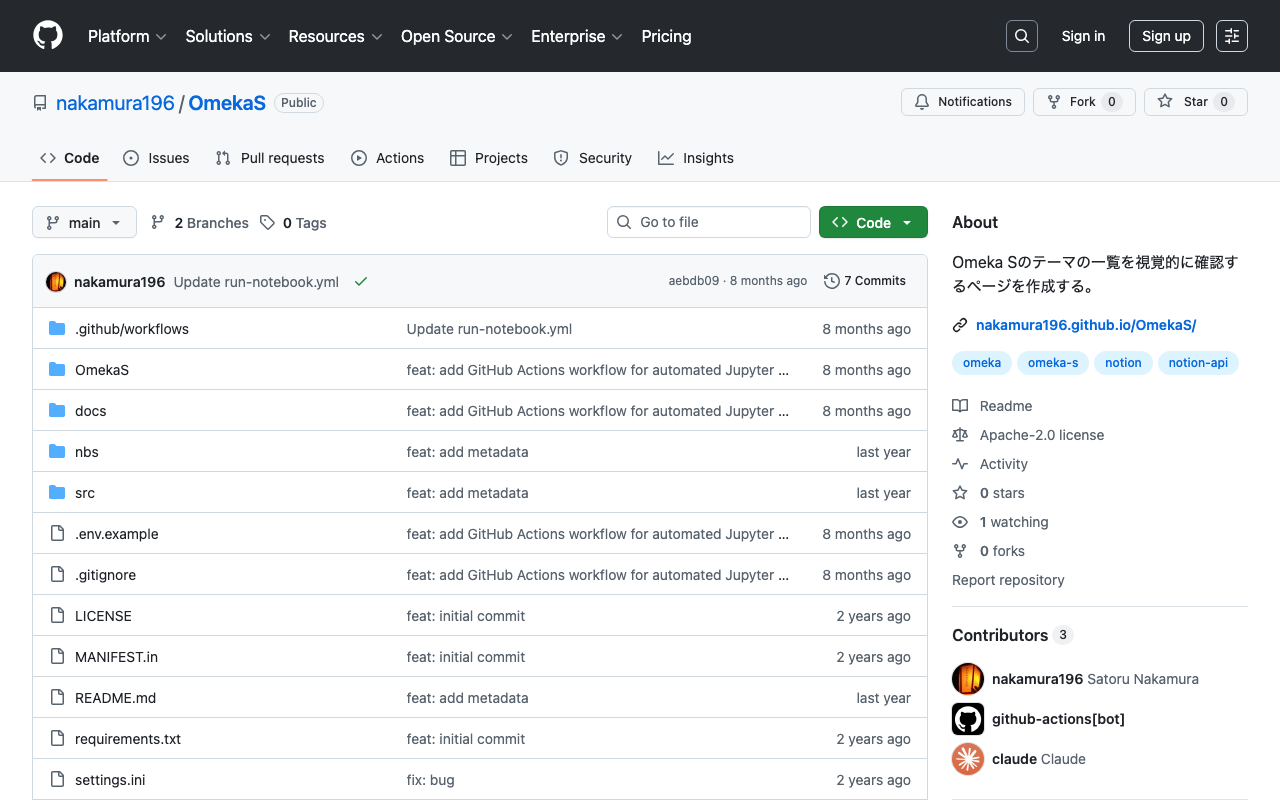This screenshot has height=800, width=1280.
Task: Expand the main branch dropdown
Action: [x=84, y=222]
